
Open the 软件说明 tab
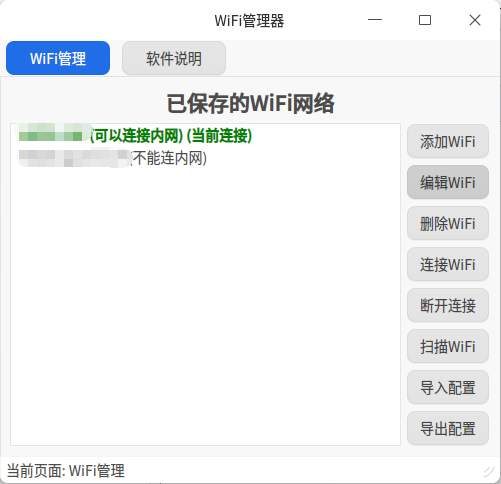(174, 58)
